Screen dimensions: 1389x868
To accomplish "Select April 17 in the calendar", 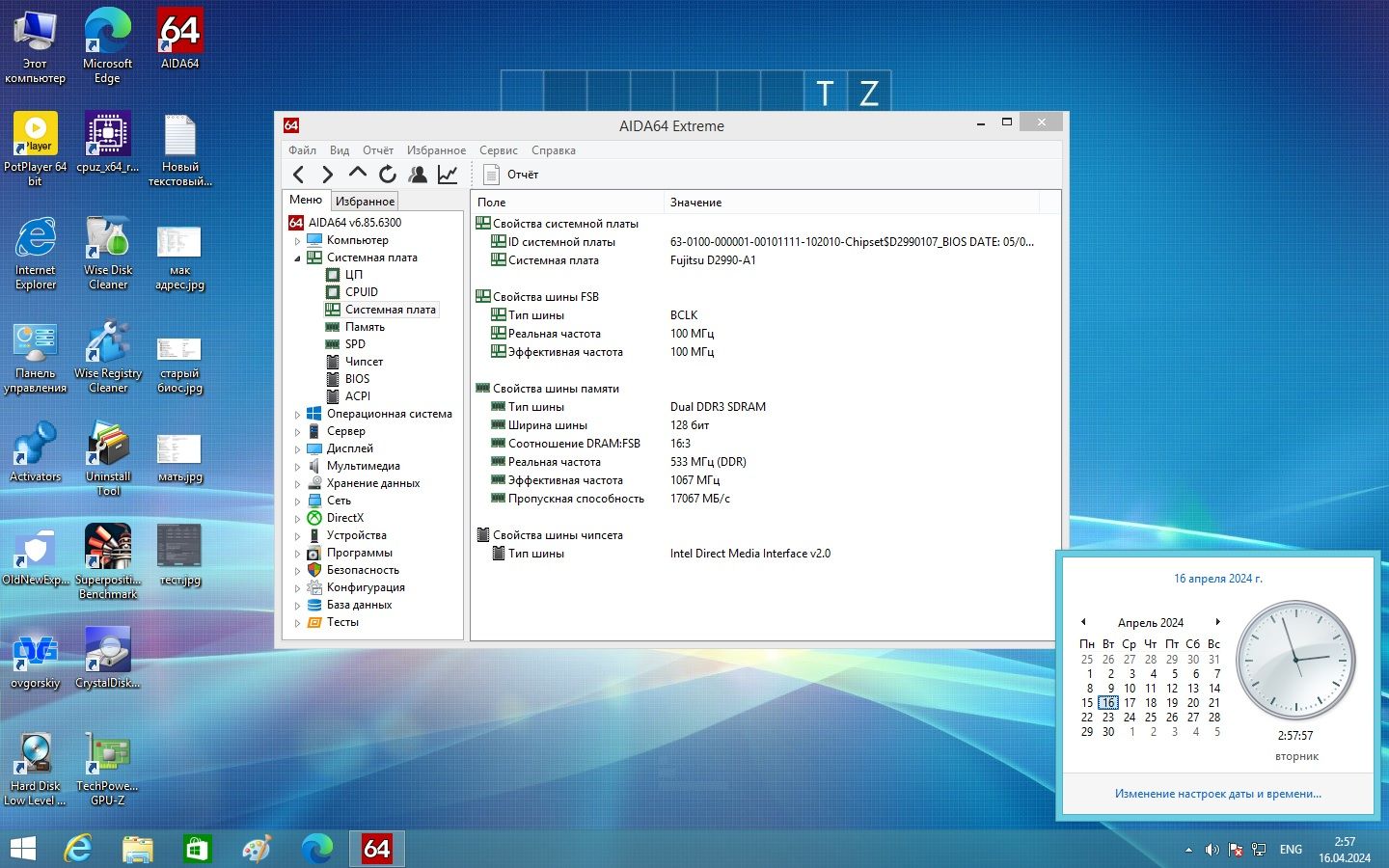I will tap(1130, 703).
